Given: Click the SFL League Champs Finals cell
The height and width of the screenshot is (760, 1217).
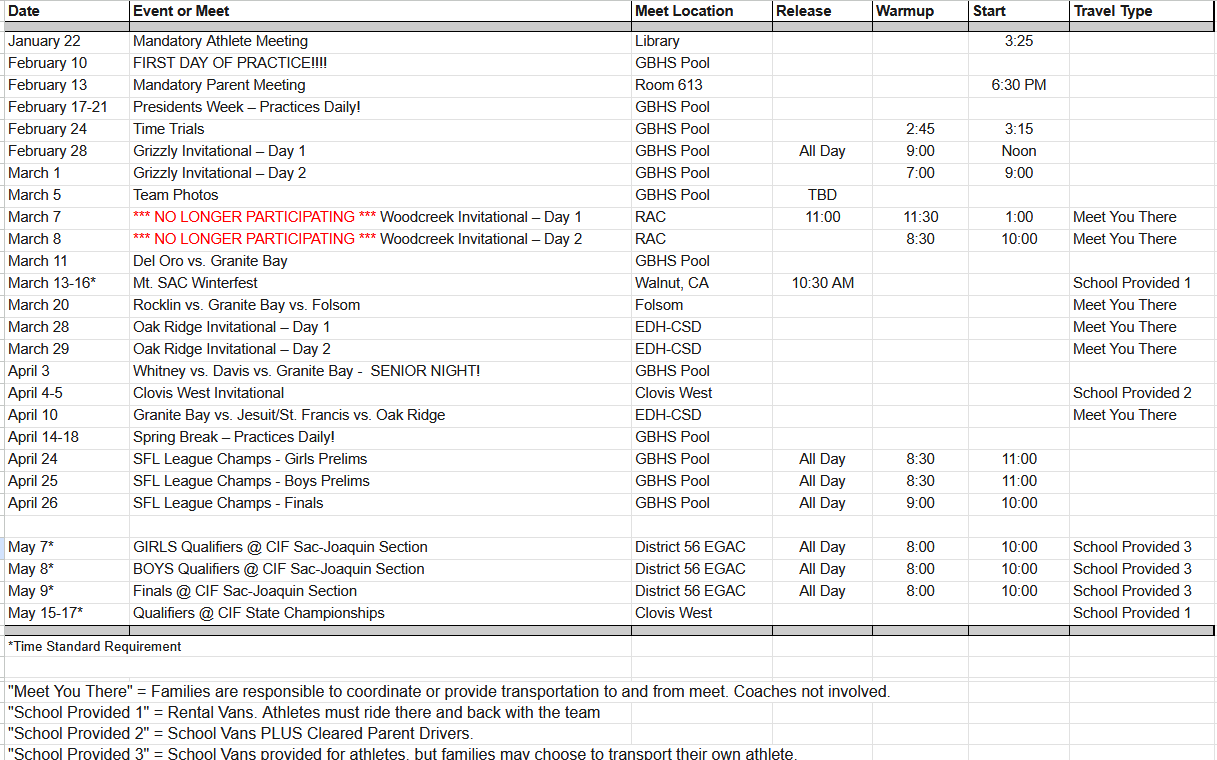Looking at the screenshot, I should click(228, 503).
